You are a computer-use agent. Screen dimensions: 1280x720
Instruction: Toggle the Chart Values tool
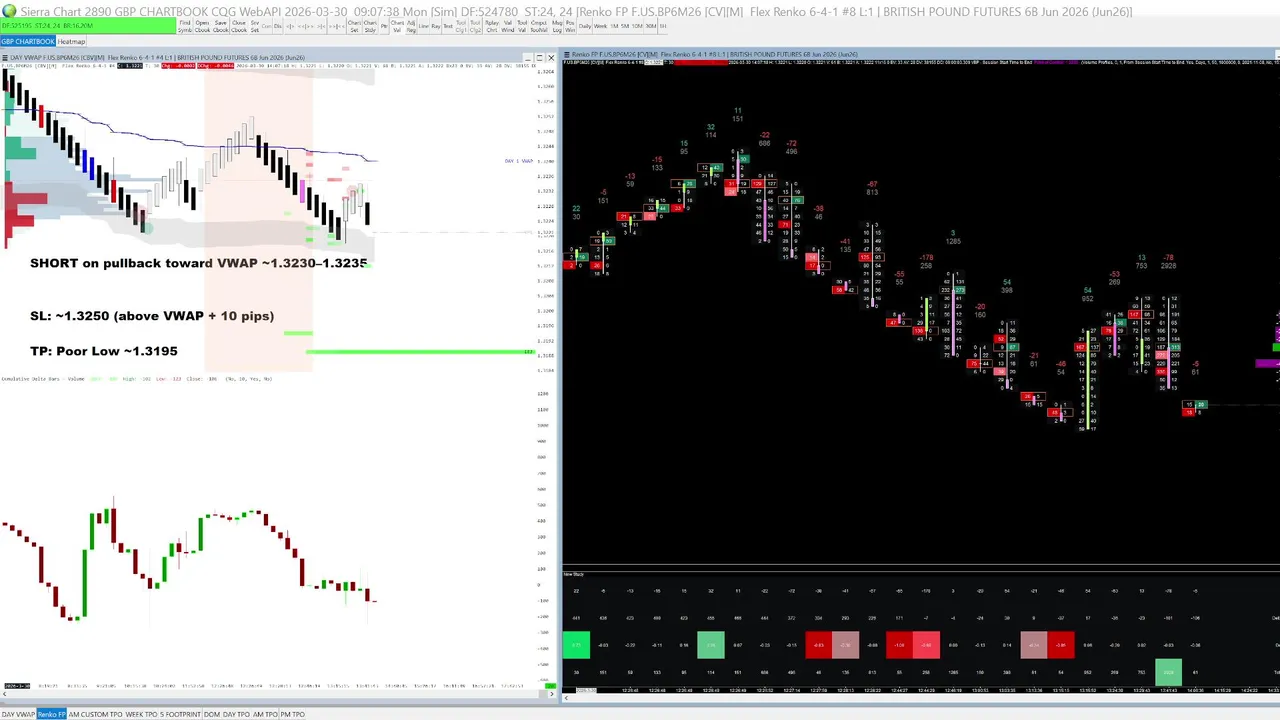coord(398,26)
